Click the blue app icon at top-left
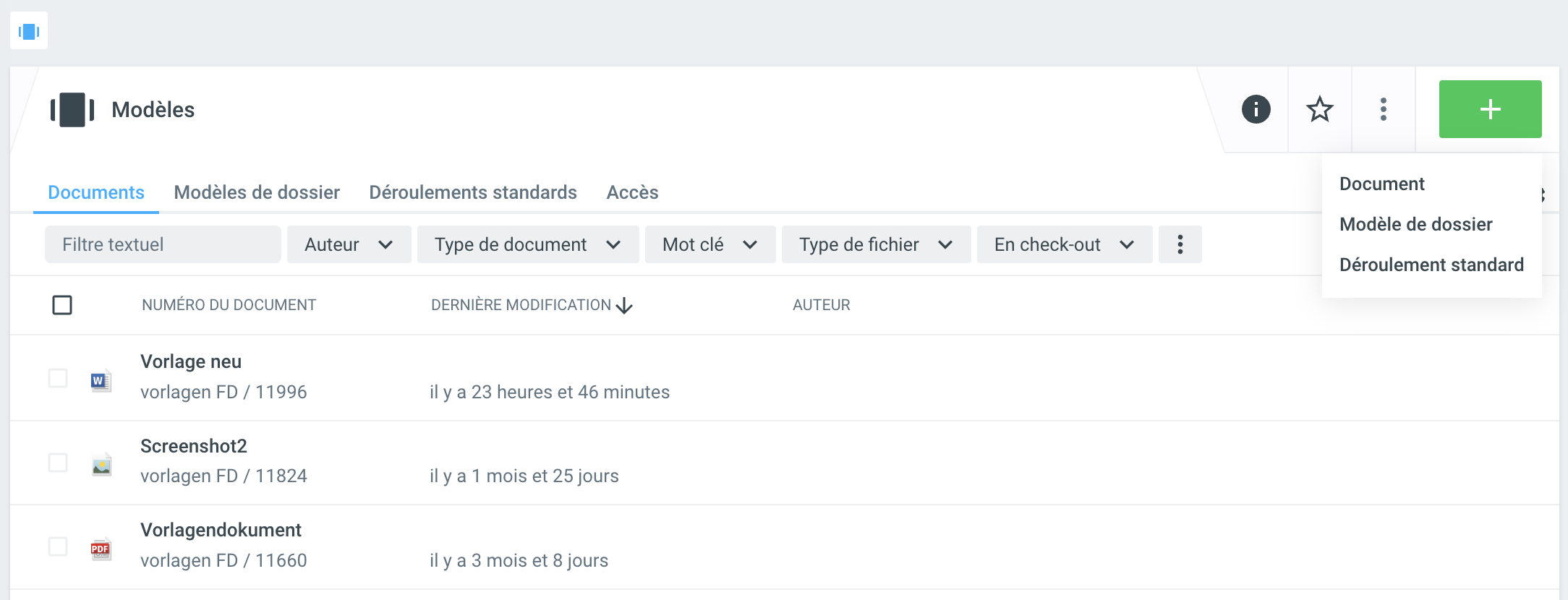The height and width of the screenshot is (600, 1568). (29, 31)
